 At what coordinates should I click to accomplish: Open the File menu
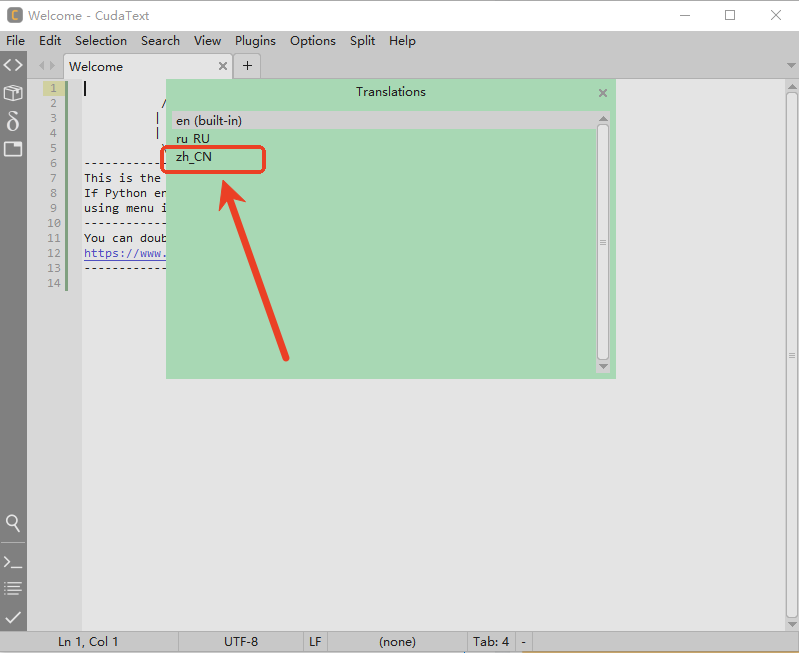pyautogui.click(x=15, y=41)
